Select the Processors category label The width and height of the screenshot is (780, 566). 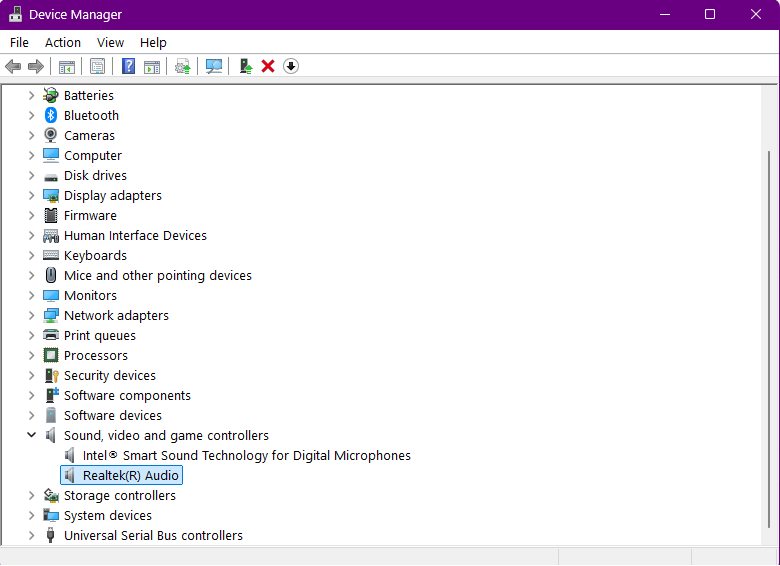pos(96,356)
